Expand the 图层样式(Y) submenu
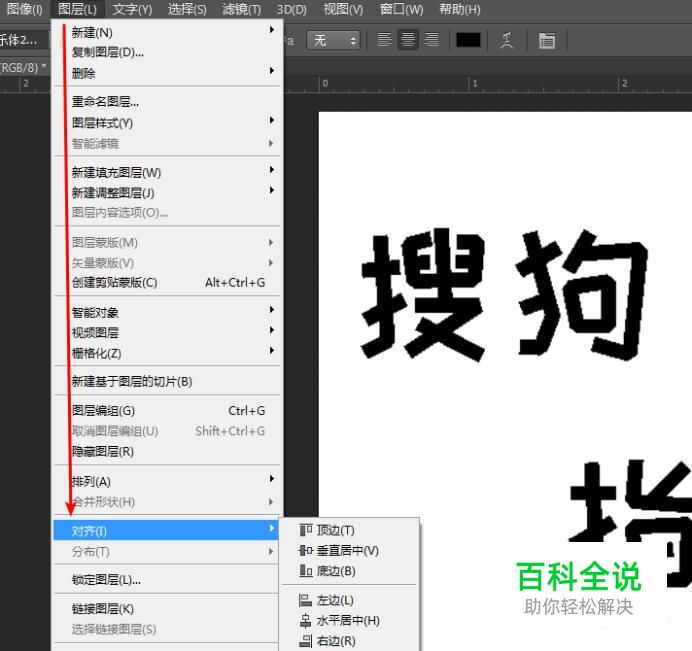The height and width of the screenshot is (651, 692). pos(167,122)
